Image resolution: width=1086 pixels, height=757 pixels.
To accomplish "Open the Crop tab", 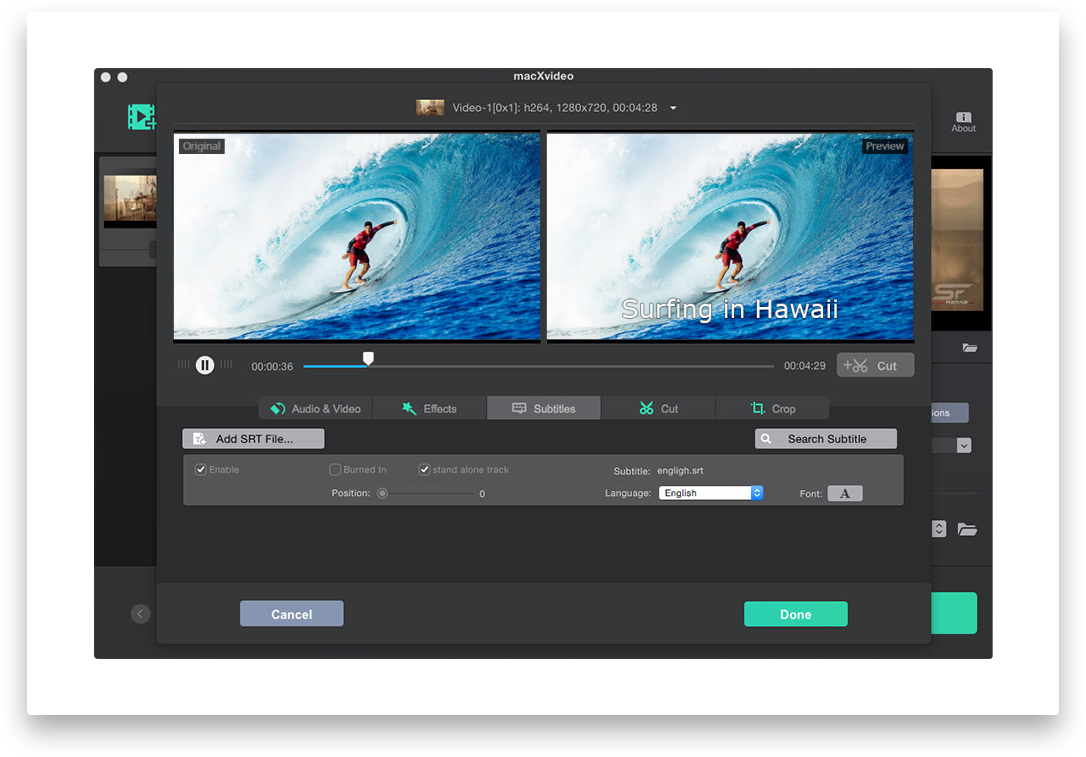I will (x=772, y=409).
